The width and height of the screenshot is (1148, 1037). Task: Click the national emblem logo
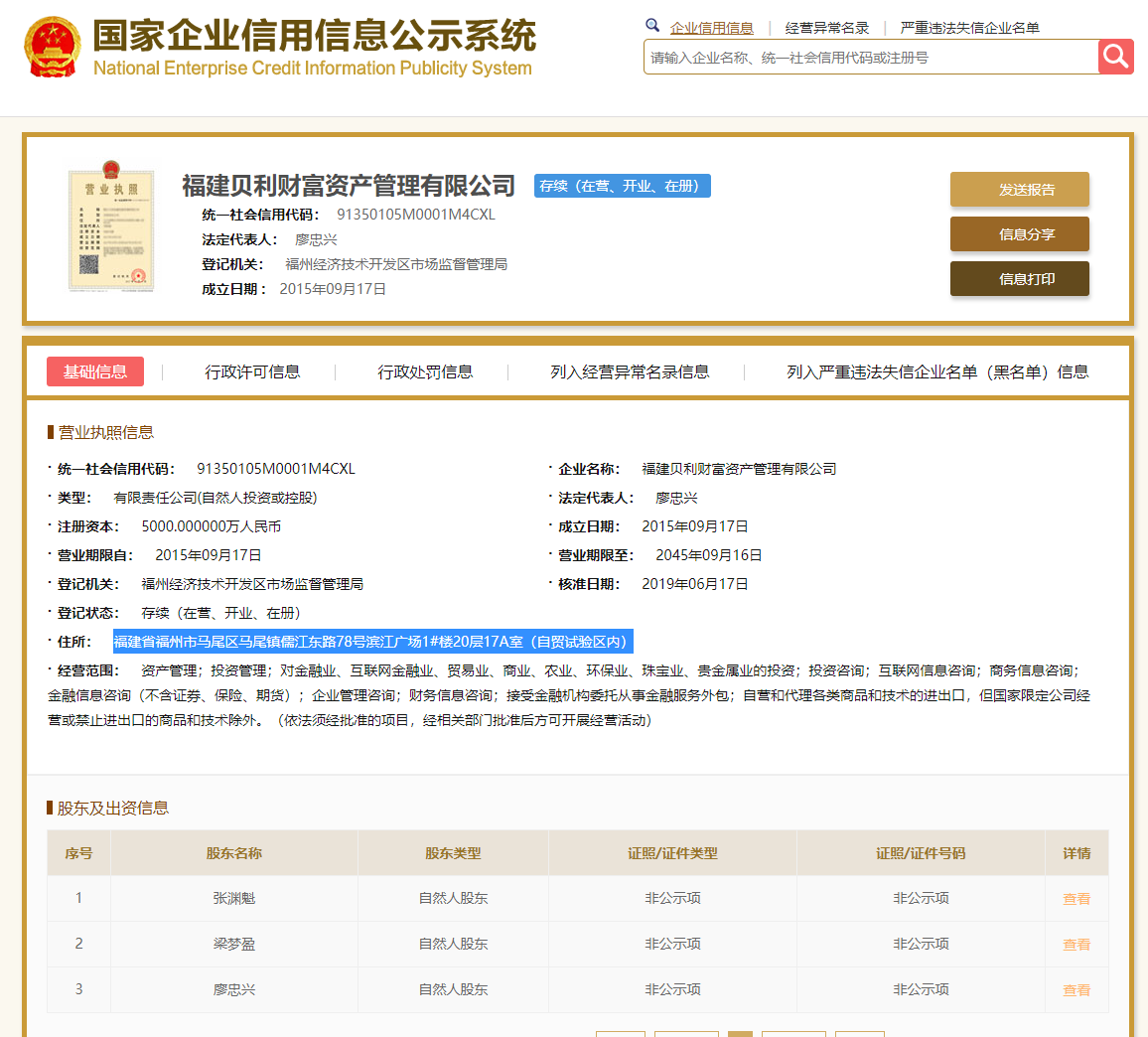pyautogui.click(x=52, y=47)
